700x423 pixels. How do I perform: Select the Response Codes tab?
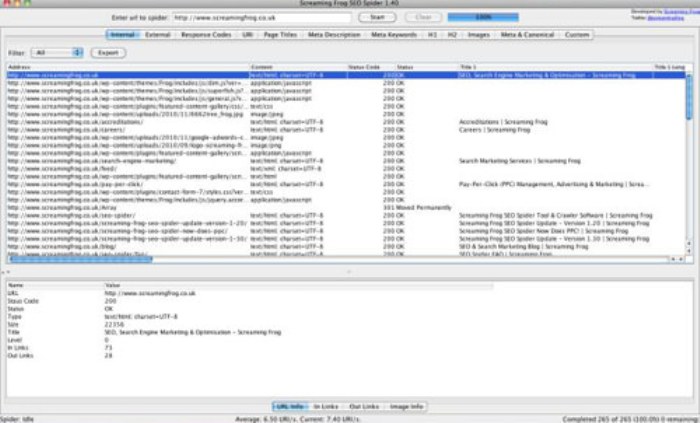click(206, 35)
